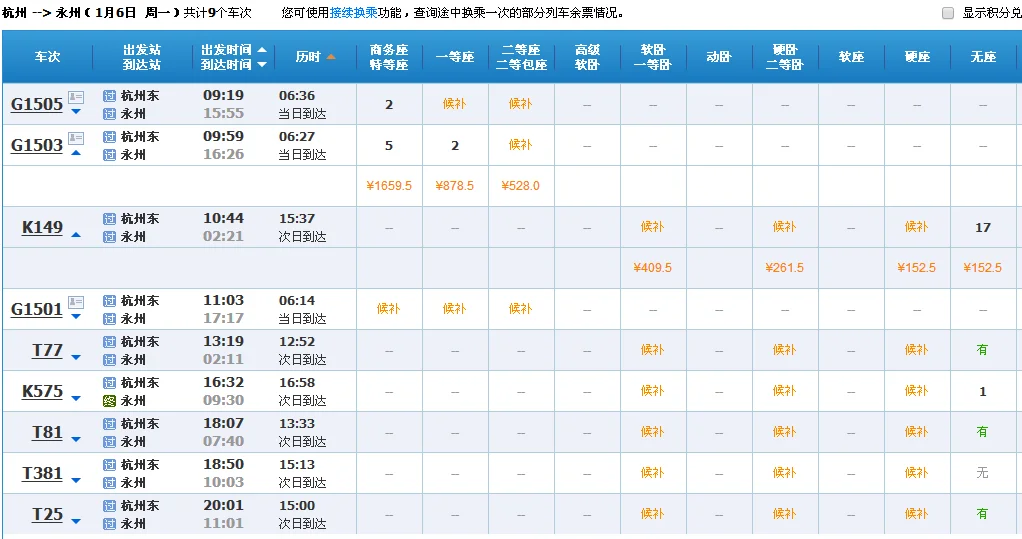Sort by duration using 历时 arrow
Image resolution: width=1022 pixels, height=539 pixels.
[x=331, y=57]
